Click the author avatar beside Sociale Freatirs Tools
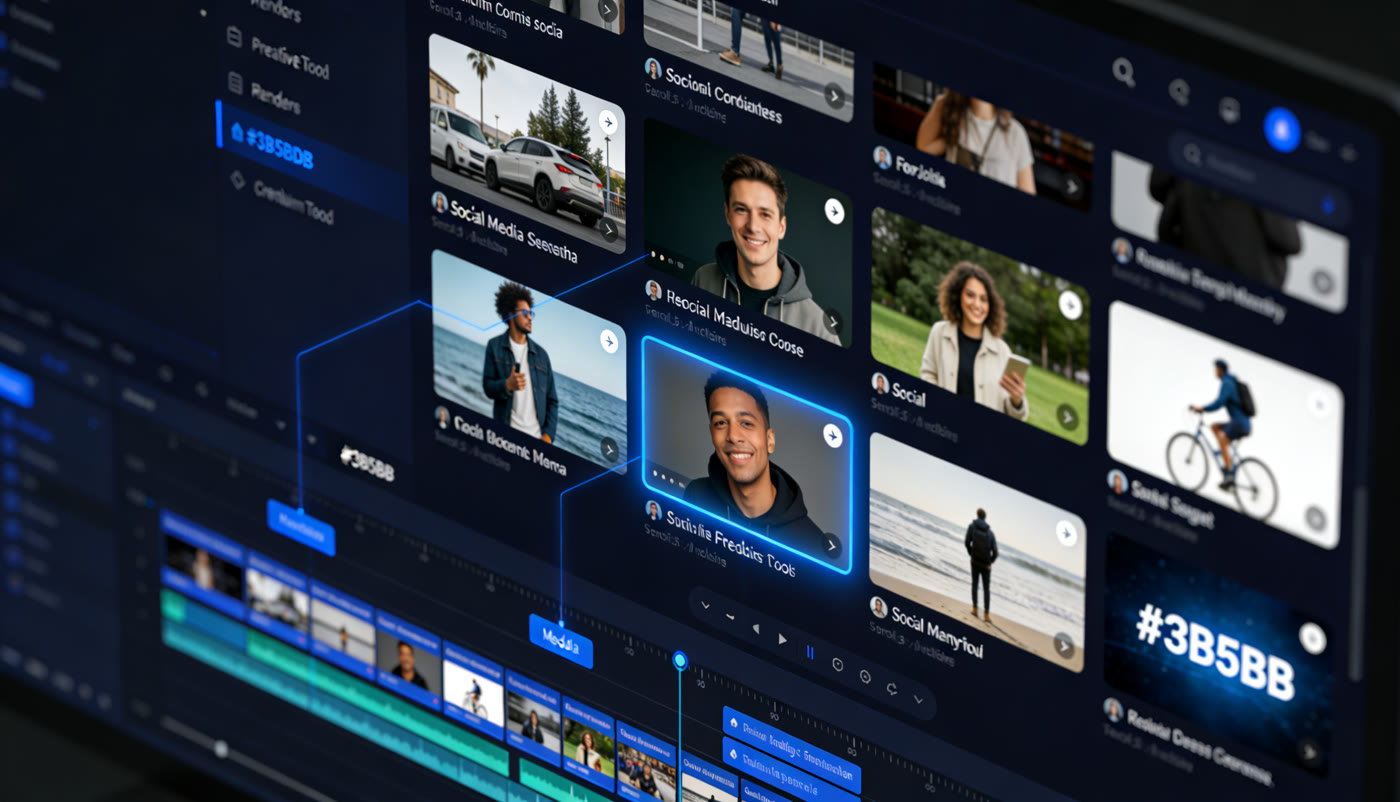Screen dimensions: 1400x802 pos(653,509)
